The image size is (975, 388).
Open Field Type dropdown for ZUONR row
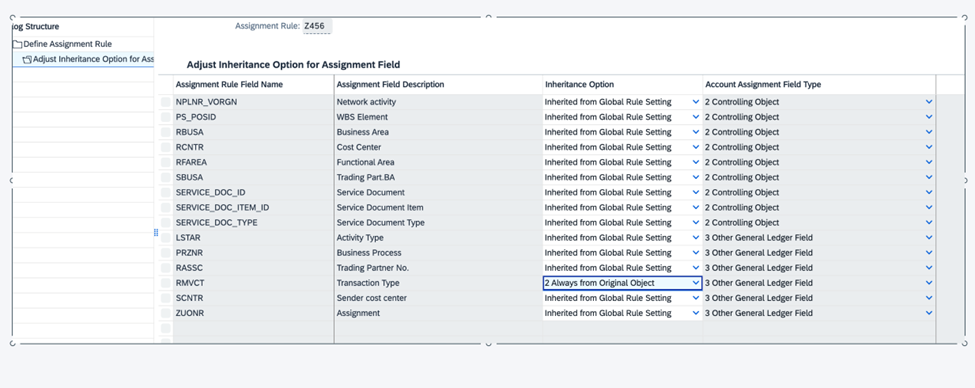click(929, 313)
